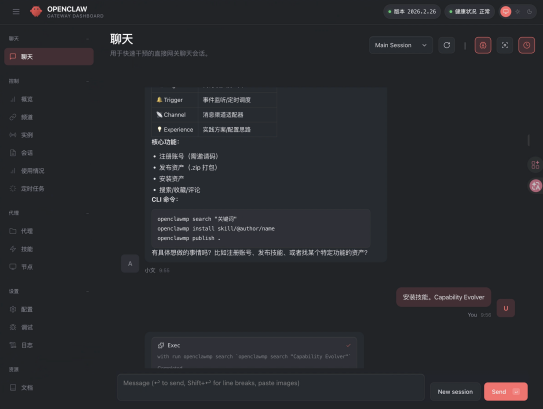Toggle the clock icon in chat toolbar
Viewport: 543px width, 409px height.
pyautogui.click(x=526, y=45)
